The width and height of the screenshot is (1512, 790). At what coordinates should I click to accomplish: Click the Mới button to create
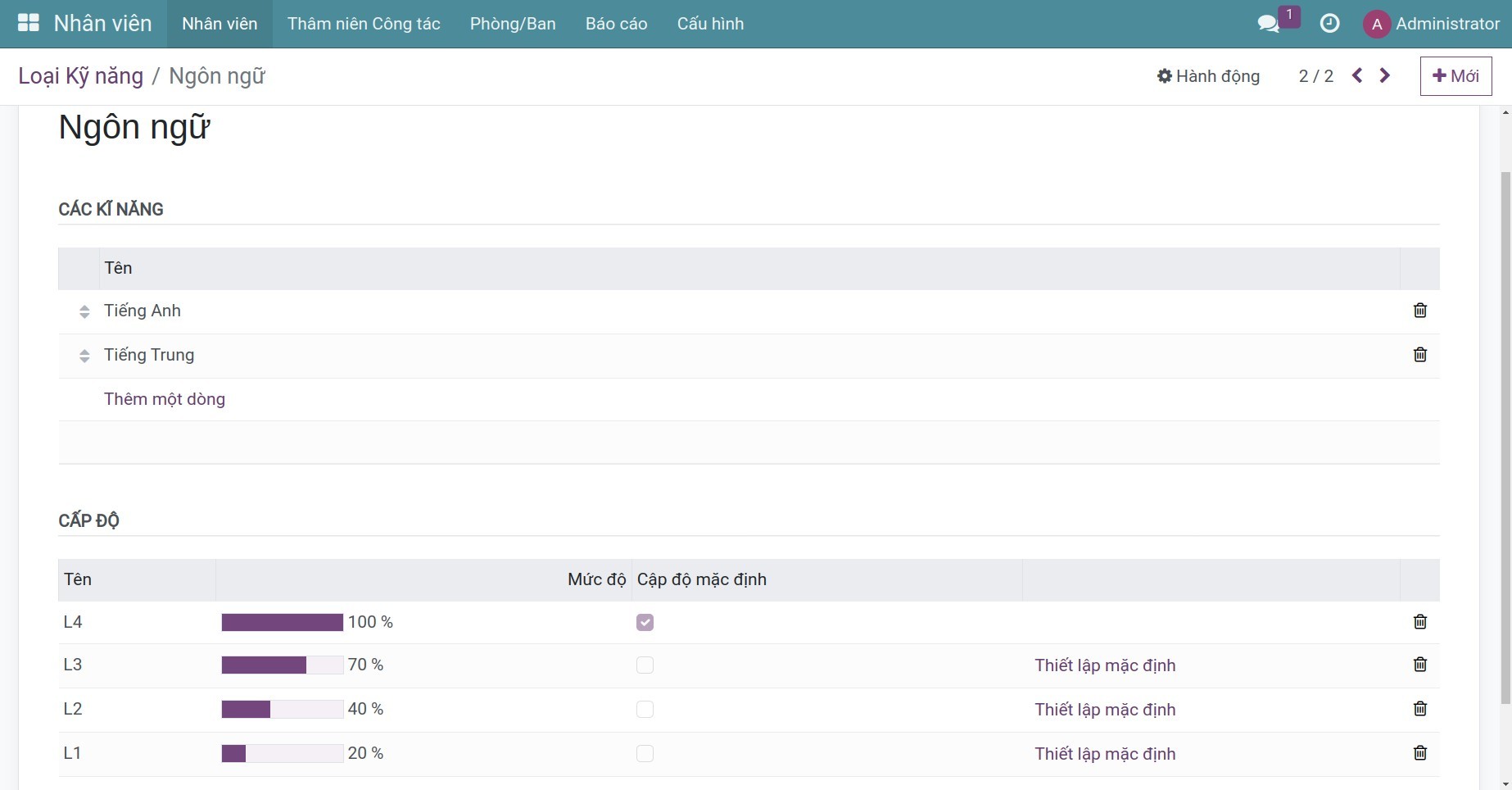click(1455, 76)
